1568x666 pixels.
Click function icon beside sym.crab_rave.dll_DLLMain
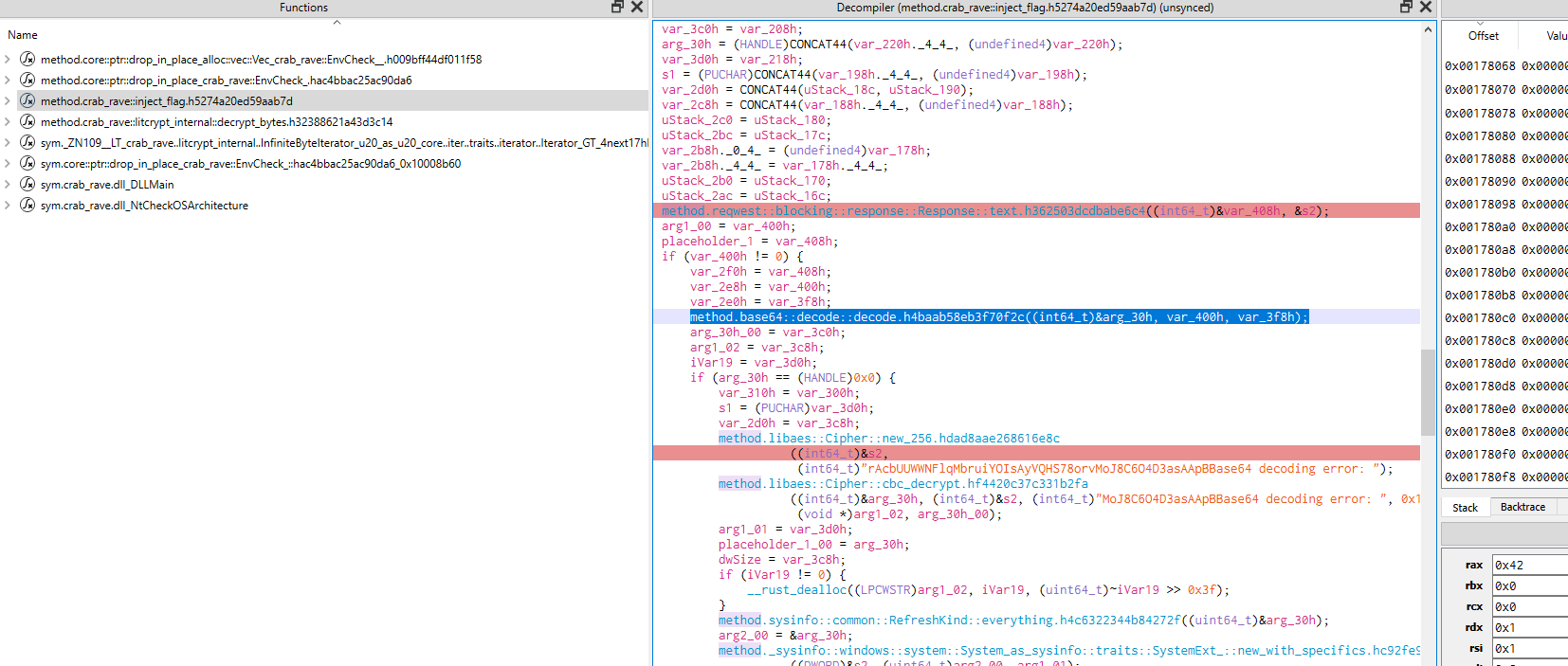27,184
